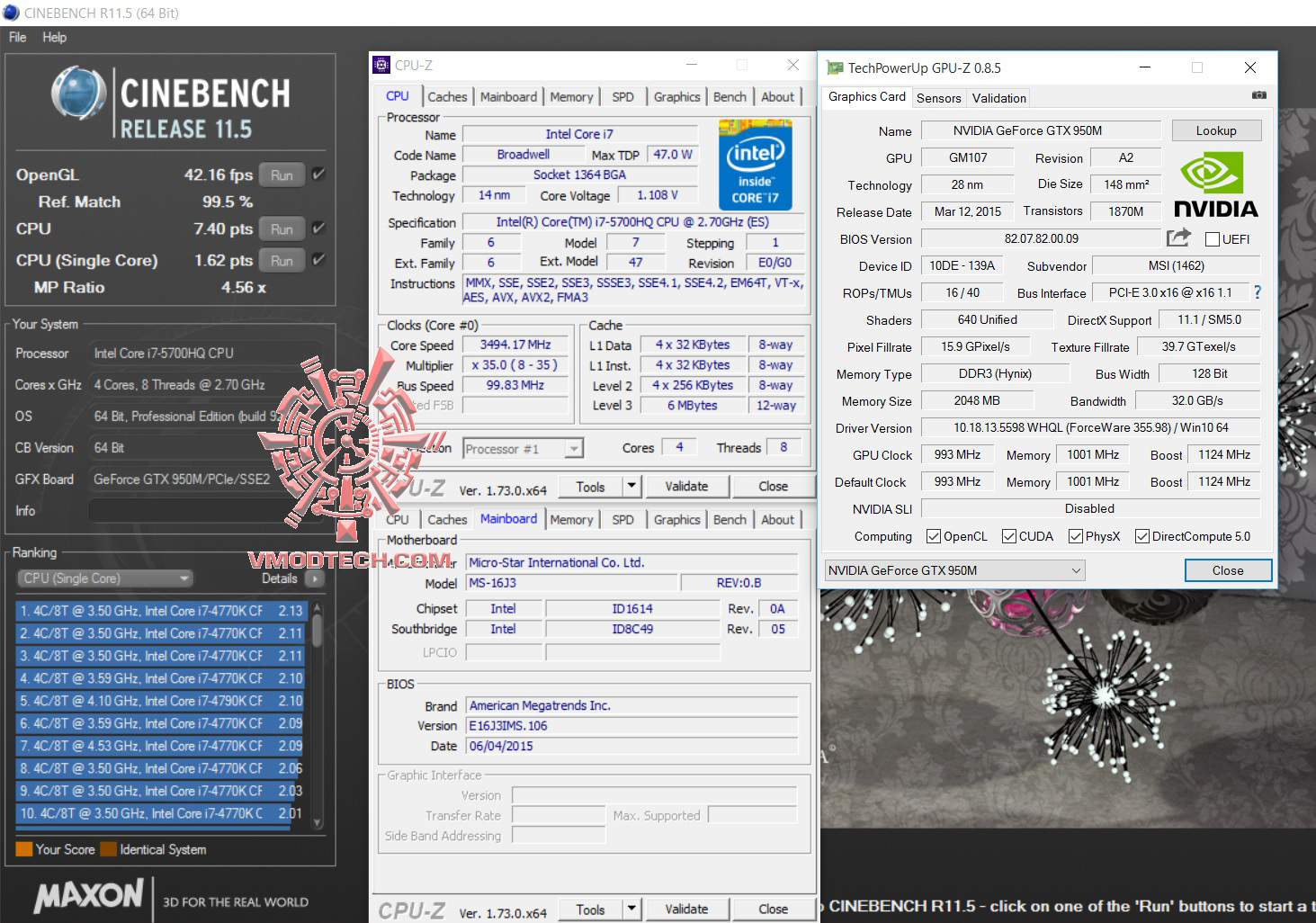Click the Core Speed value 3494.17 MHz
The image size is (1316, 923).
515,345
